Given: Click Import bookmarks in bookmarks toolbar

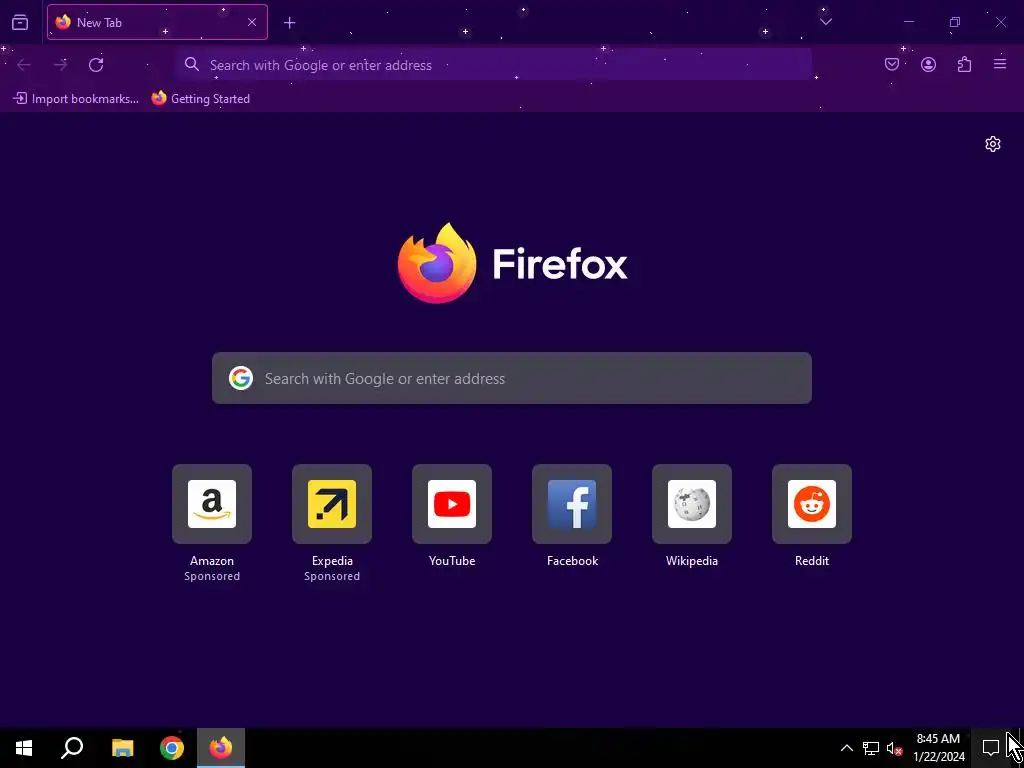Looking at the screenshot, I should coord(76,99).
